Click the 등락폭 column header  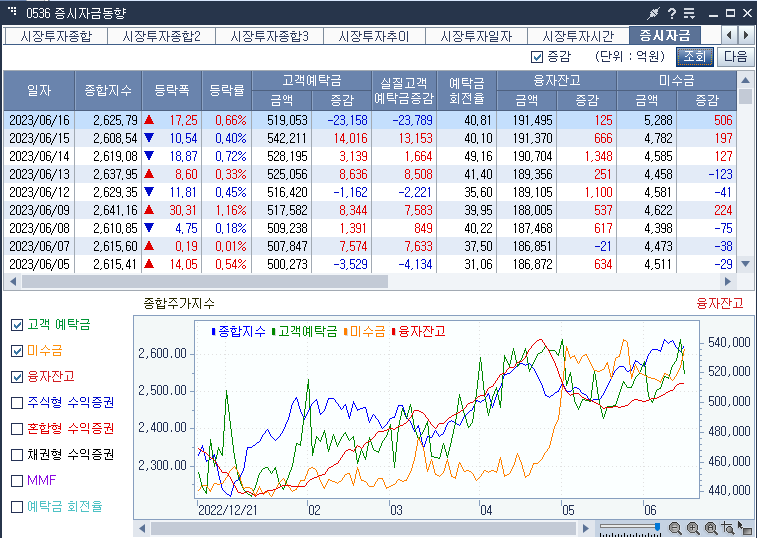point(172,90)
